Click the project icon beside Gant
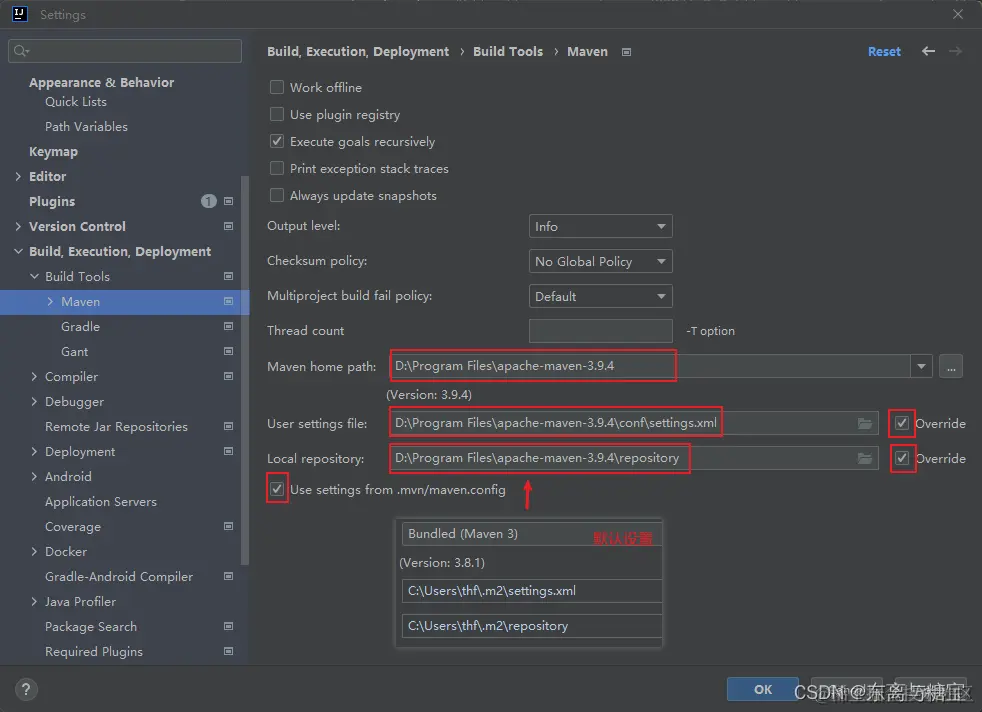Viewport: 982px width, 712px height. pyautogui.click(x=229, y=351)
